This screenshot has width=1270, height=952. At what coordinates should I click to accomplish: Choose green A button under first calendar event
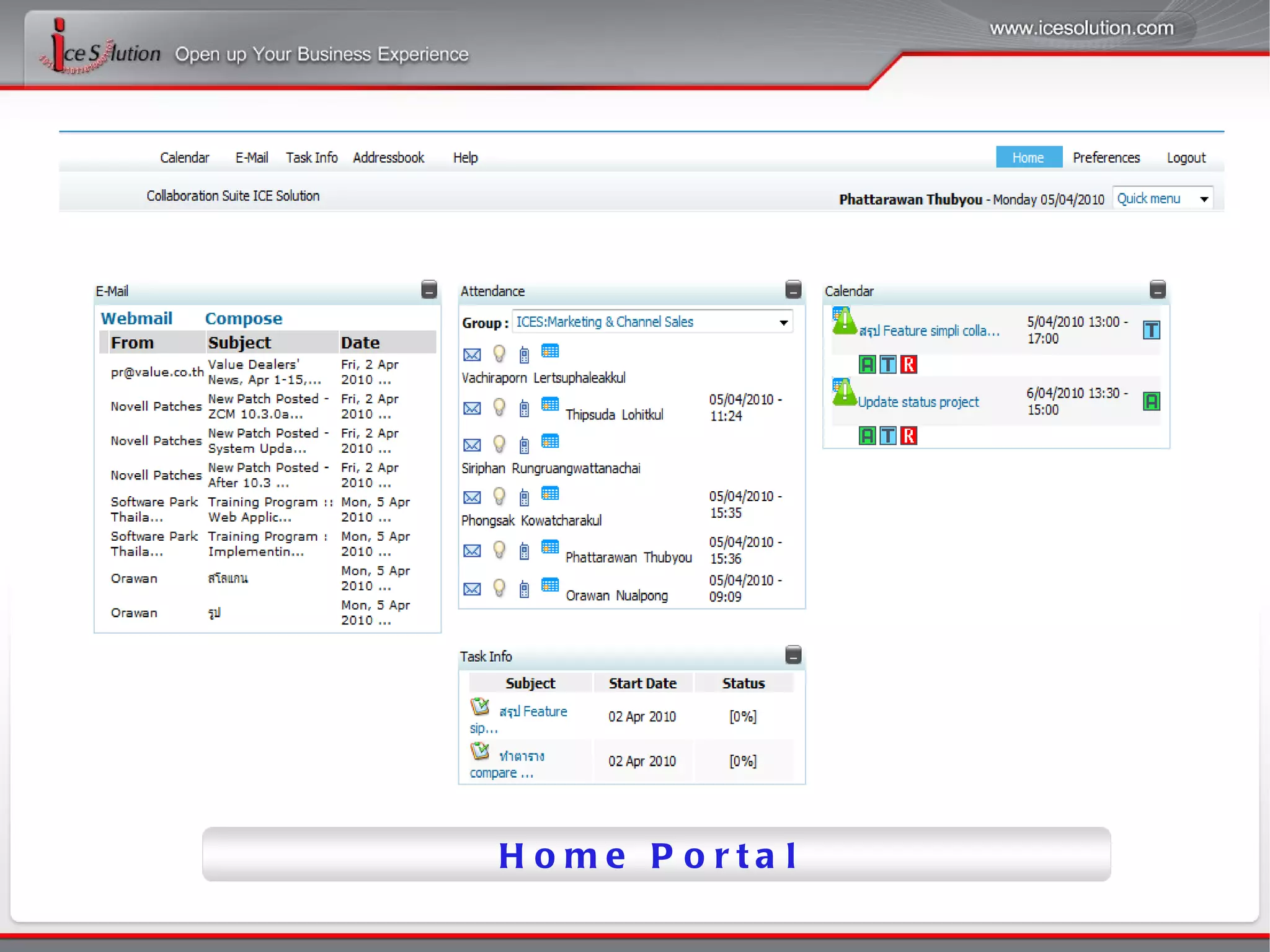(867, 365)
